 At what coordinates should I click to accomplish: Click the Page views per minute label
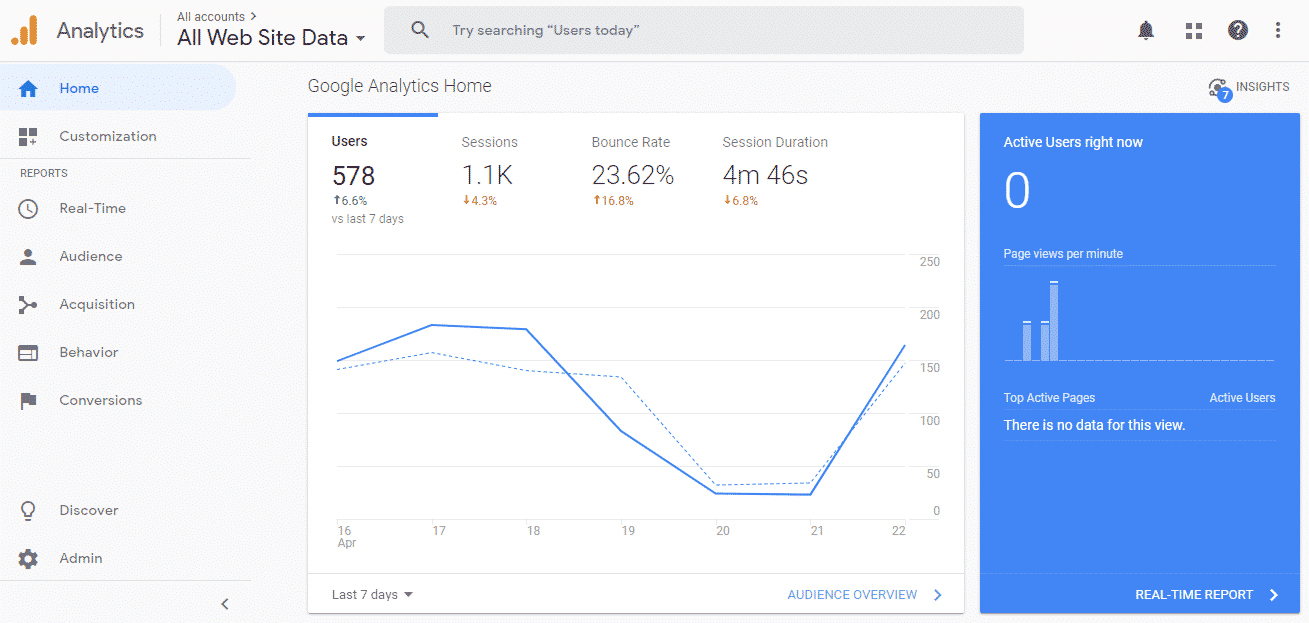[x=1063, y=254]
